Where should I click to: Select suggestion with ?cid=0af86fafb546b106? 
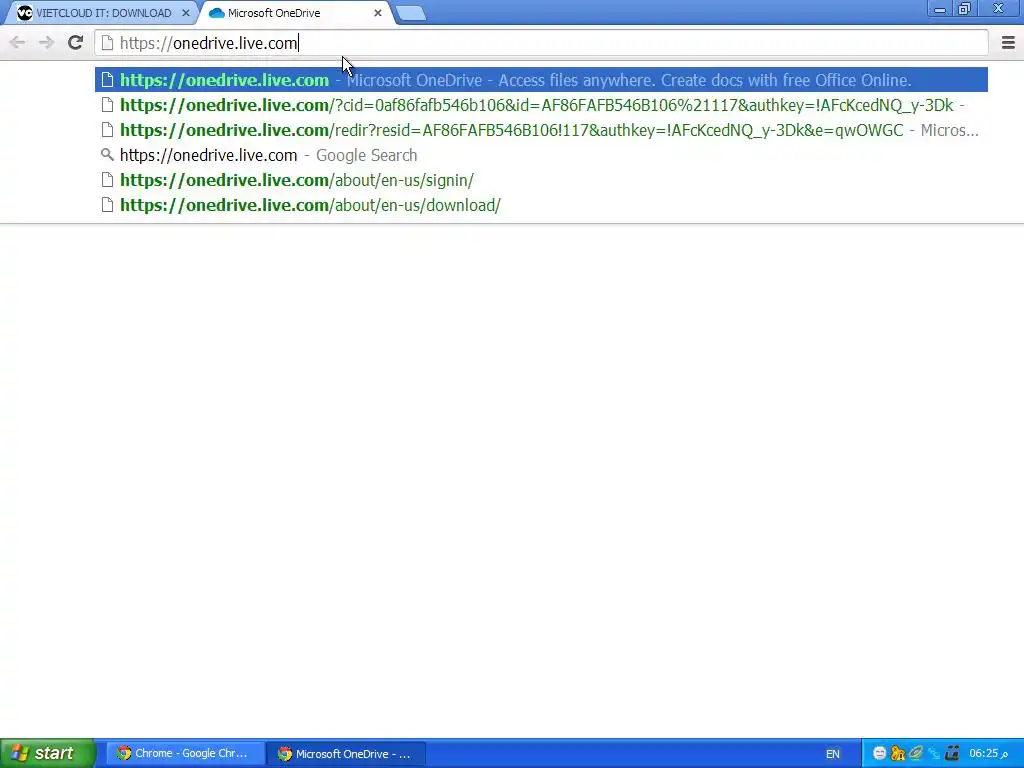tap(541, 105)
